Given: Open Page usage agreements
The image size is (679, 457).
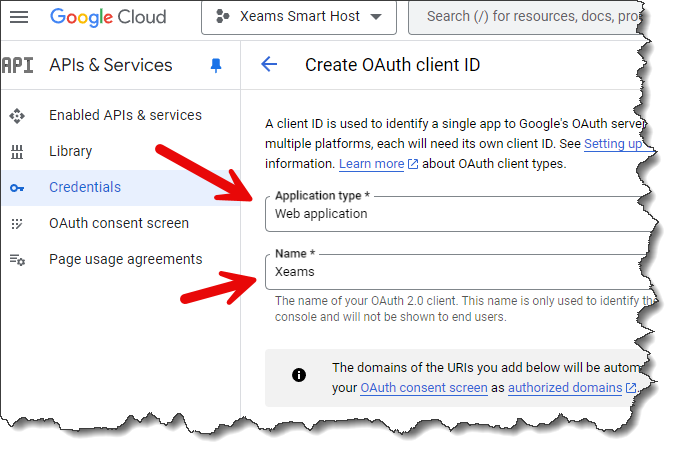Looking at the screenshot, I should click(x=126, y=259).
